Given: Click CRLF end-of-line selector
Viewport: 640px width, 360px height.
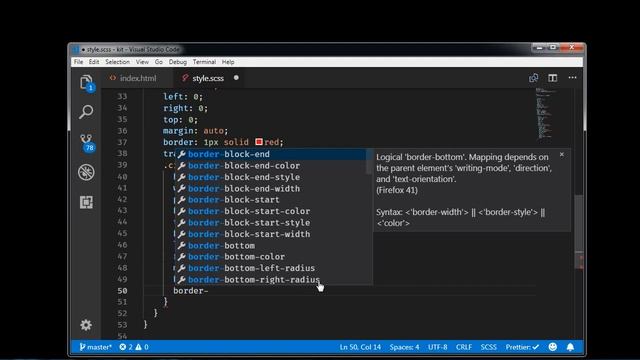Looking at the screenshot, I should (464, 347).
